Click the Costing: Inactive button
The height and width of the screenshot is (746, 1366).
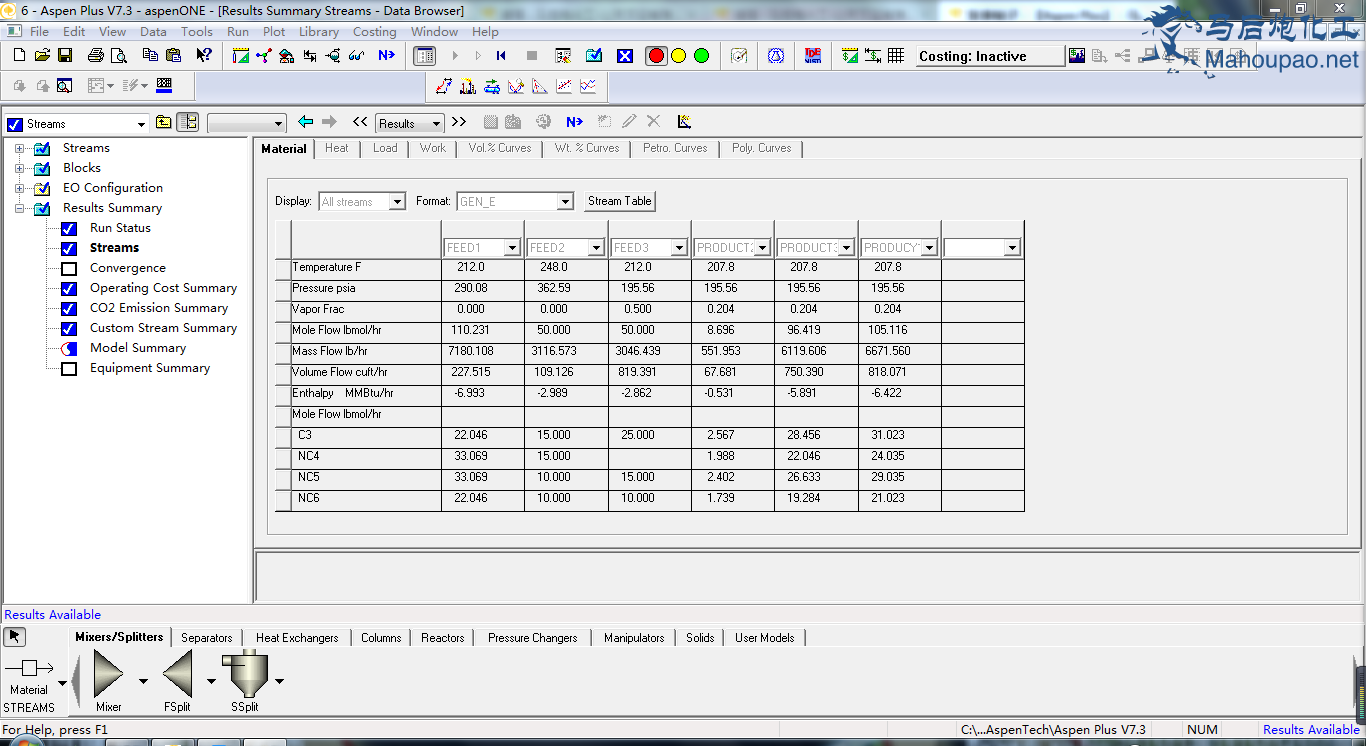(990, 56)
